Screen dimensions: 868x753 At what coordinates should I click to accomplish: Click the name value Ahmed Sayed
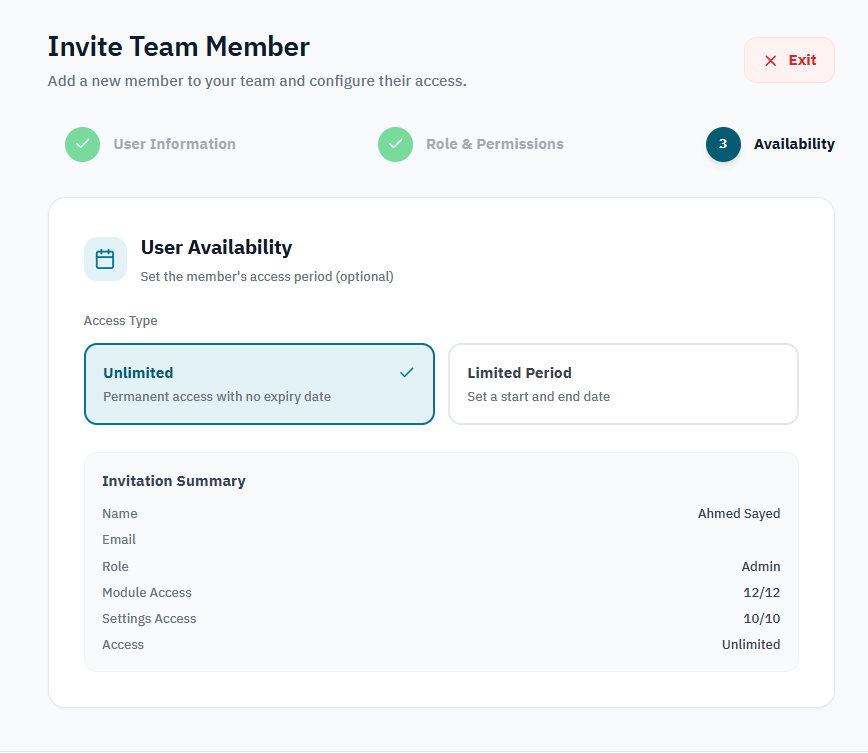click(738, 514)
